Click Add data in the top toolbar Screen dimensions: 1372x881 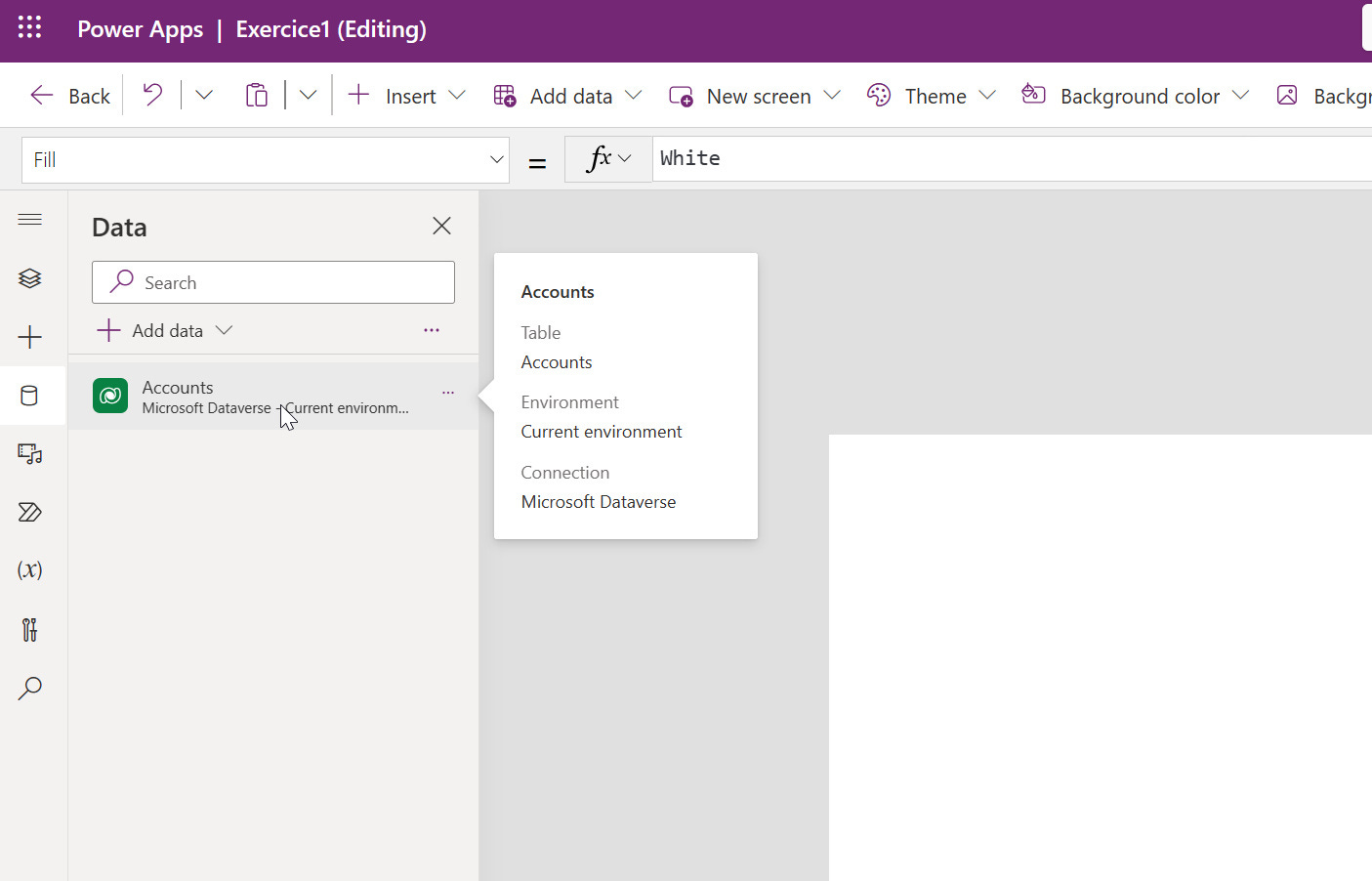click(554, 96)
